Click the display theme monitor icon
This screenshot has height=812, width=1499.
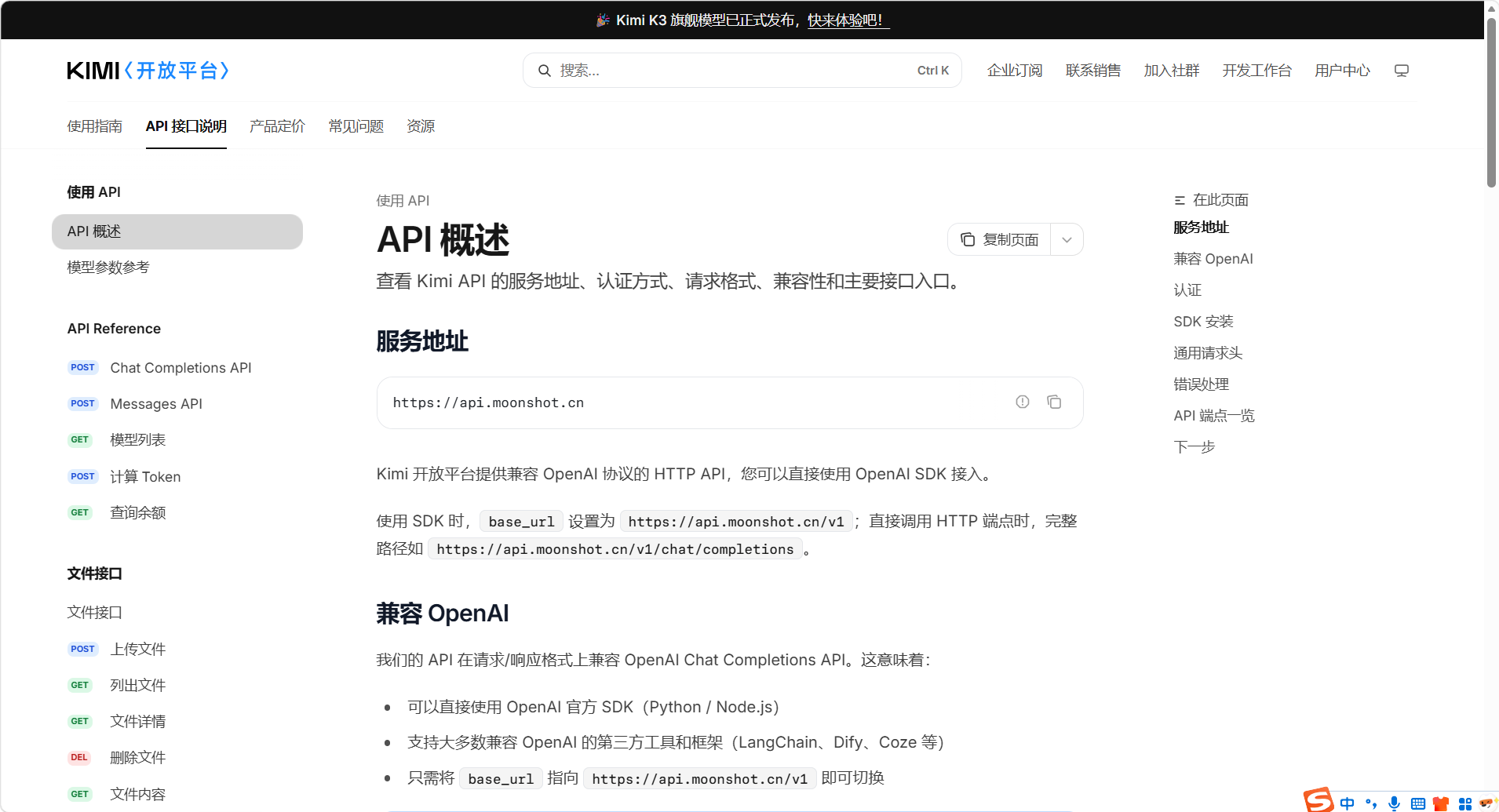(x=1402, y=71)
